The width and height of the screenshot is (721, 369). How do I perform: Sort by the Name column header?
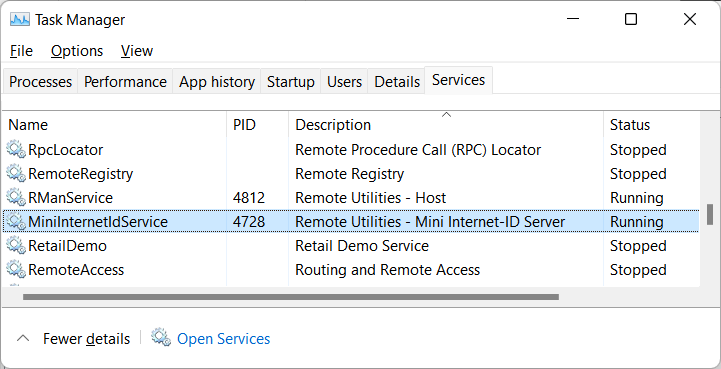pos(114,125)
